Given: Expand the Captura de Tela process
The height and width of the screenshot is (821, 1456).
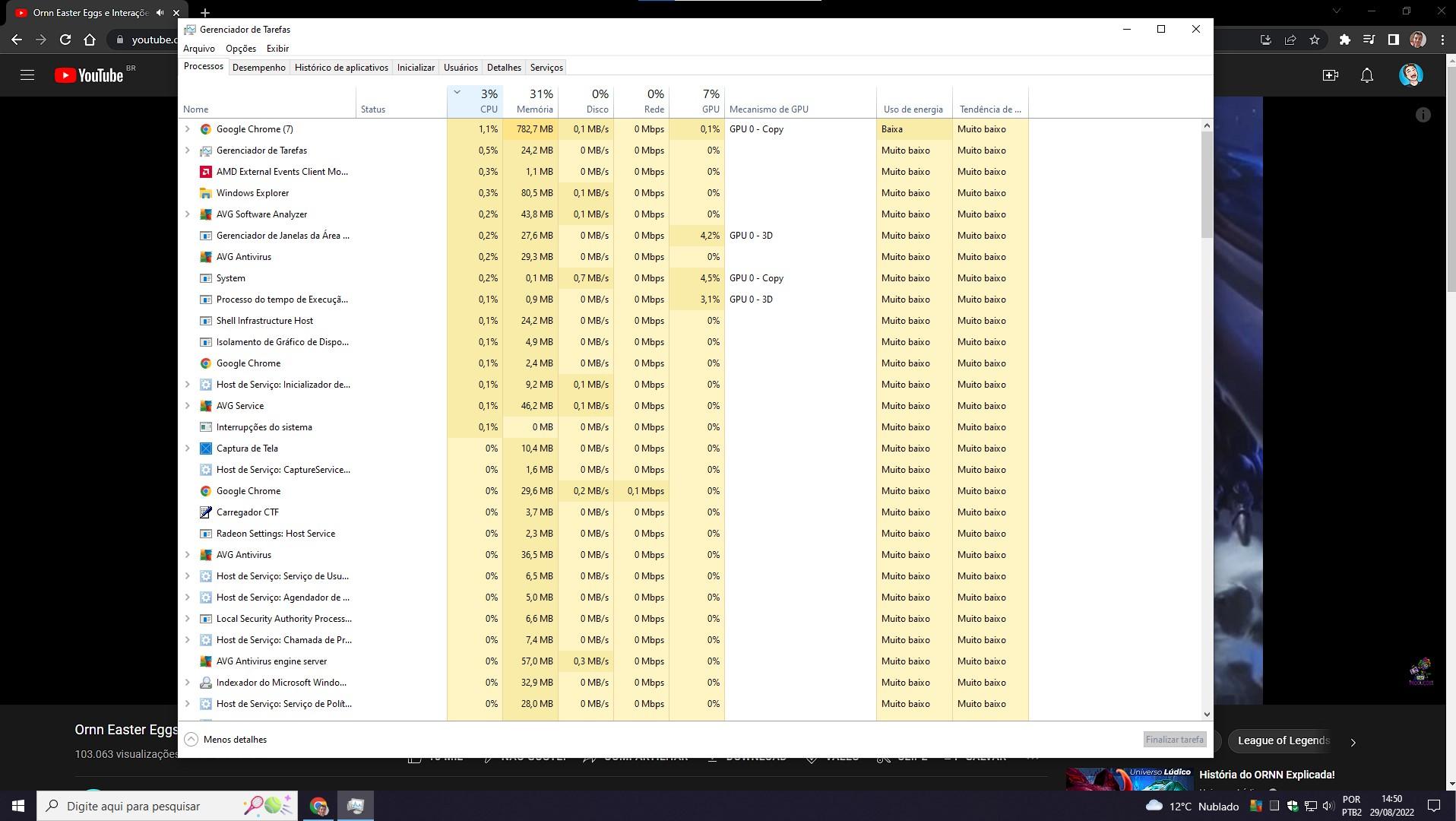Looking at the screenshot, I should pos(188,449).
